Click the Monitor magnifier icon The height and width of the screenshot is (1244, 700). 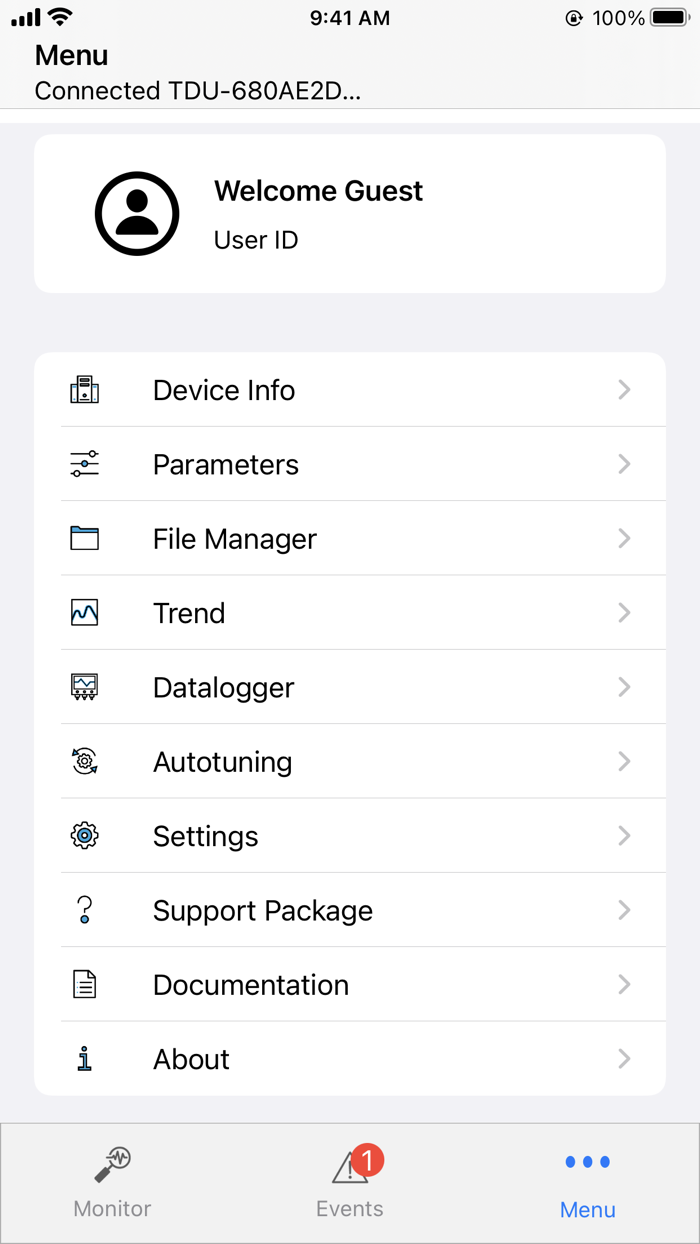112,1162
